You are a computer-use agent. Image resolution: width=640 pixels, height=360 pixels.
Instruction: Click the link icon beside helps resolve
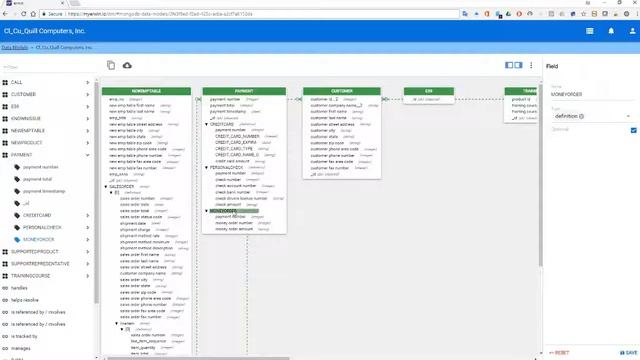click(5, 300)
